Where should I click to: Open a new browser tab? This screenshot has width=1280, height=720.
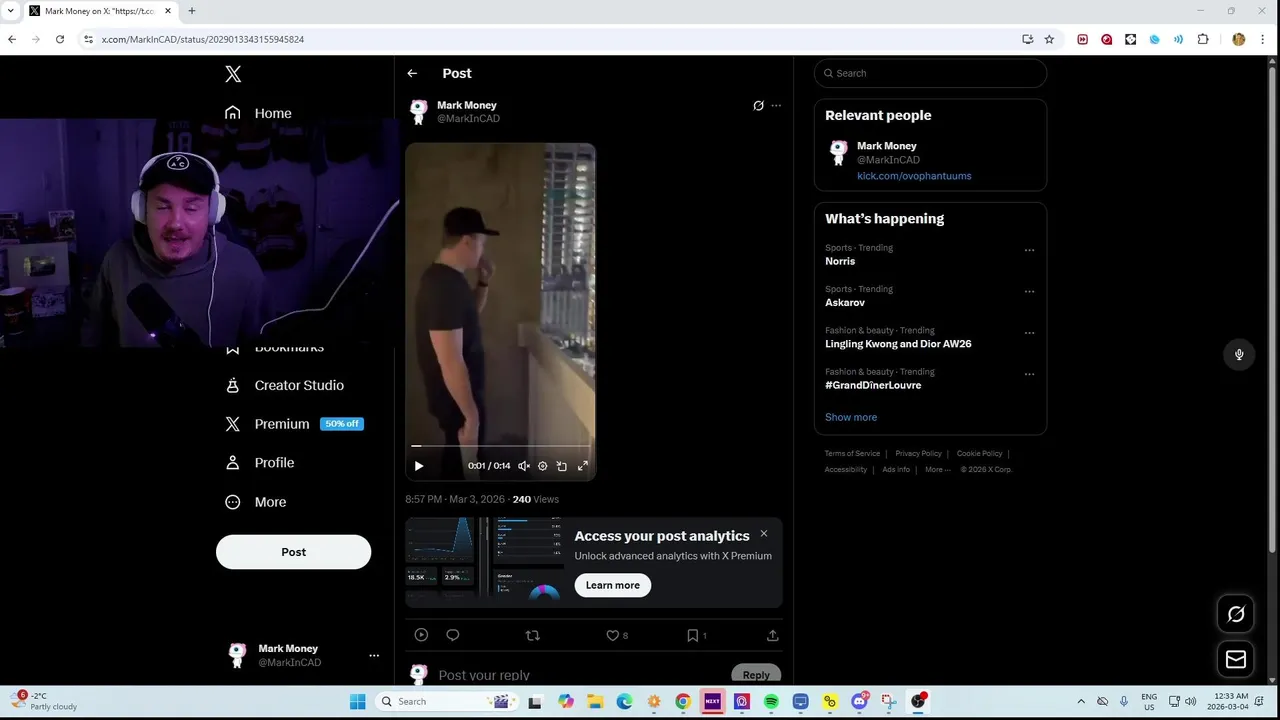point(191,11)
